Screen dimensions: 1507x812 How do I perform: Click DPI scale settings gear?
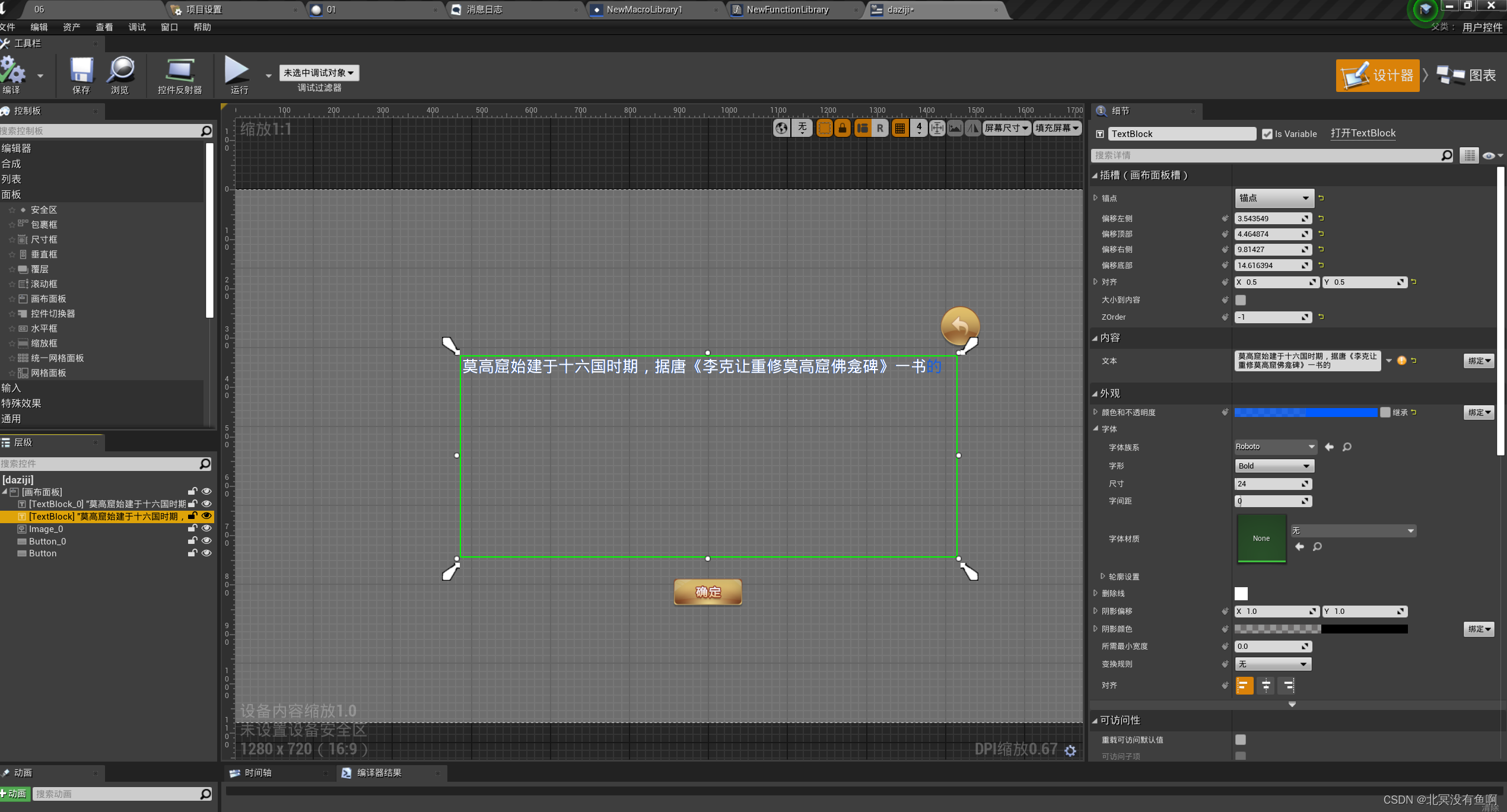(1070, 751)
